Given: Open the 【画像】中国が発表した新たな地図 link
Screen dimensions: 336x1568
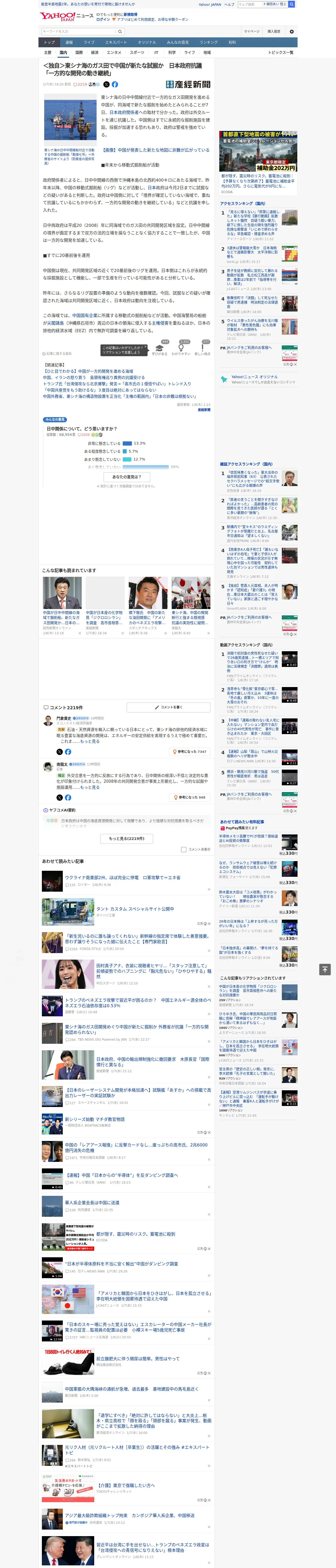Looking at the screenshot, I should pyautogui.click(x=155, y=150).
